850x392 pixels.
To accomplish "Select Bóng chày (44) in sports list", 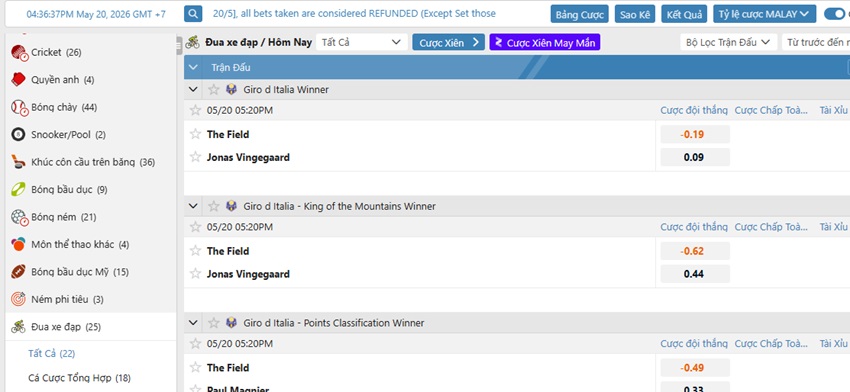I will 91,107.
